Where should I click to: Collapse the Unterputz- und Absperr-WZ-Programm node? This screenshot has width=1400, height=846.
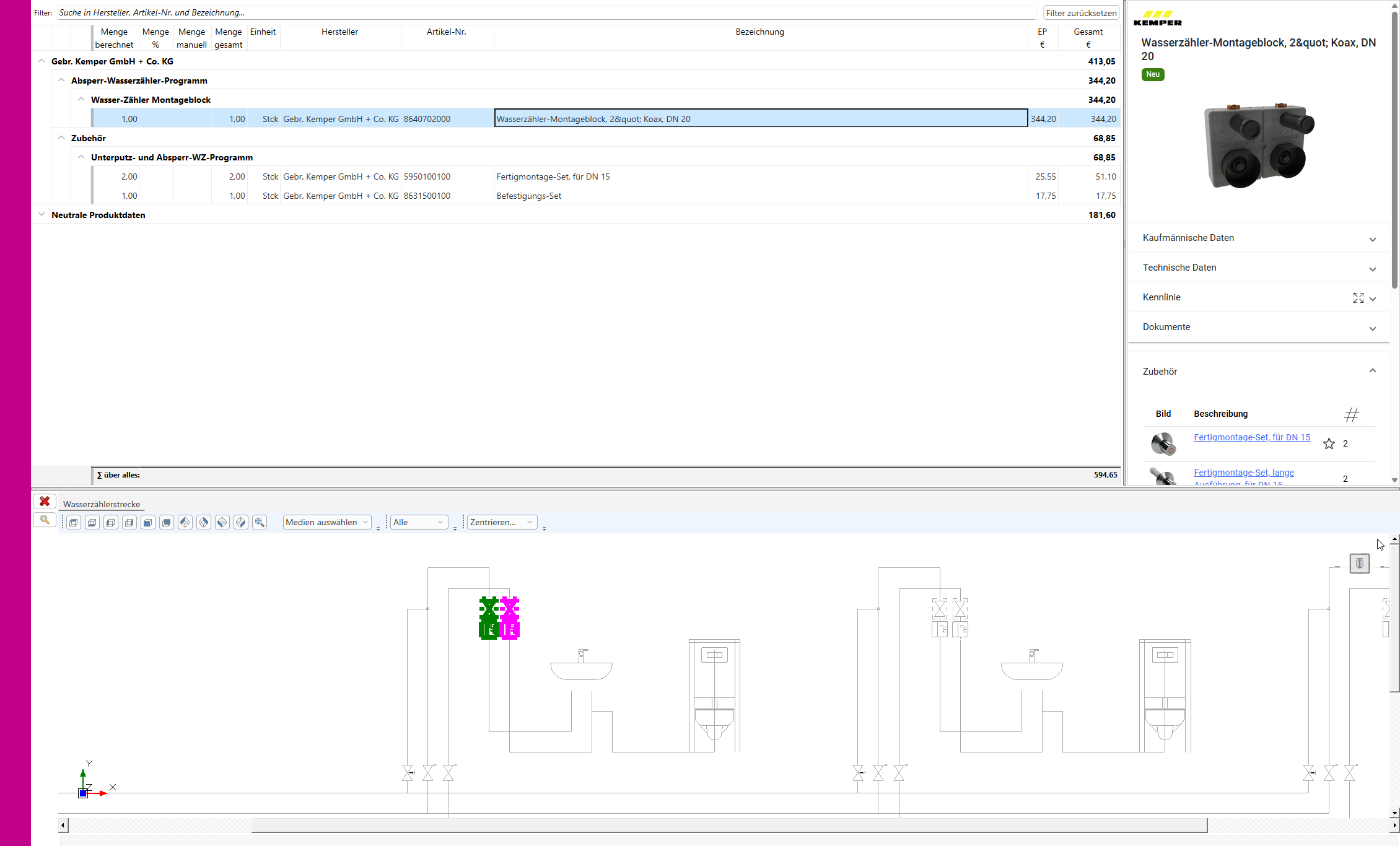point(81,157)
